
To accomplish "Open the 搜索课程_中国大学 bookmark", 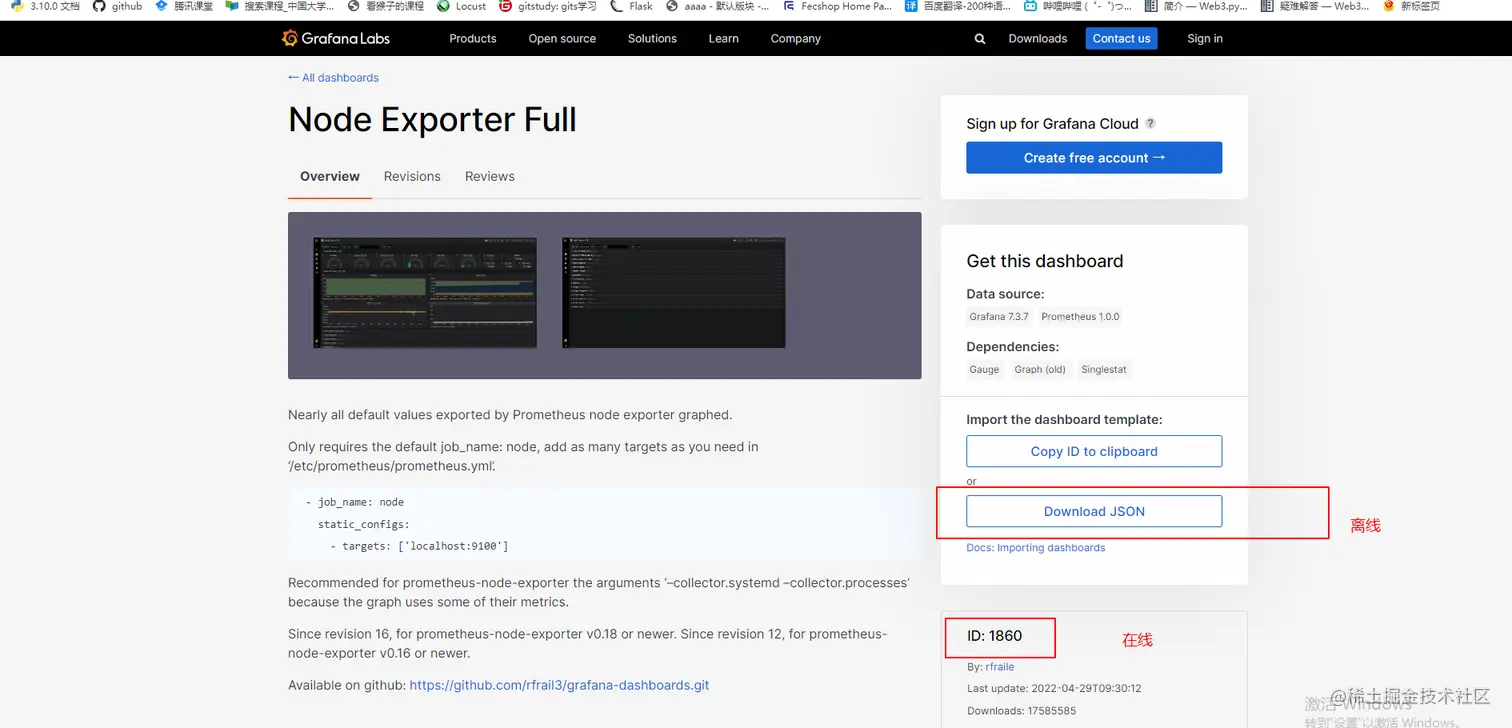I will pyautogui.click(x=280, y=6).
